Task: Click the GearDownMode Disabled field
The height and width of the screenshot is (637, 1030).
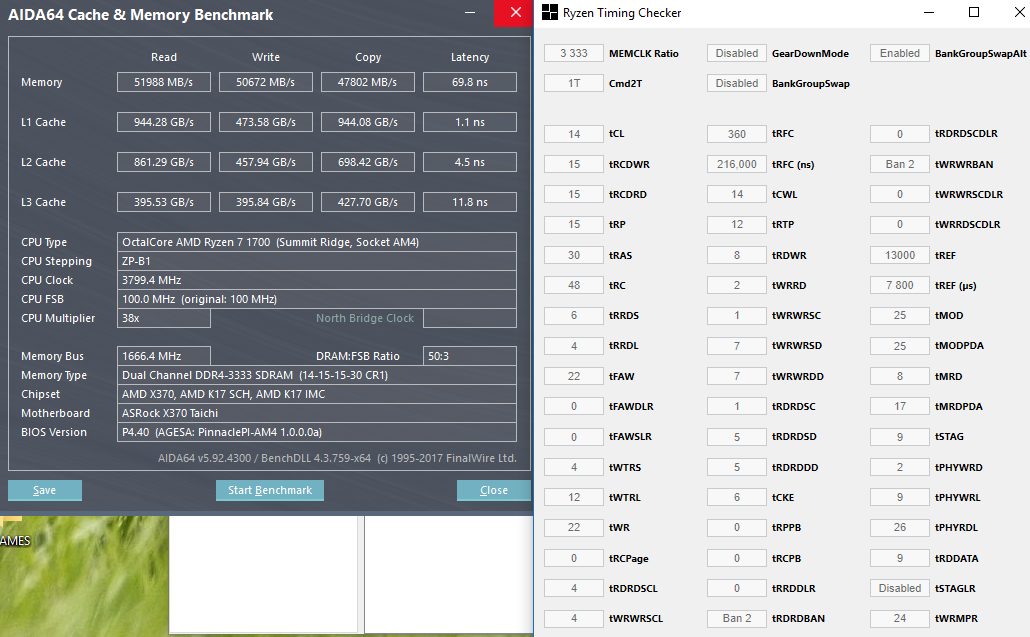Action: pyautogui.click(x=736, y=53)
